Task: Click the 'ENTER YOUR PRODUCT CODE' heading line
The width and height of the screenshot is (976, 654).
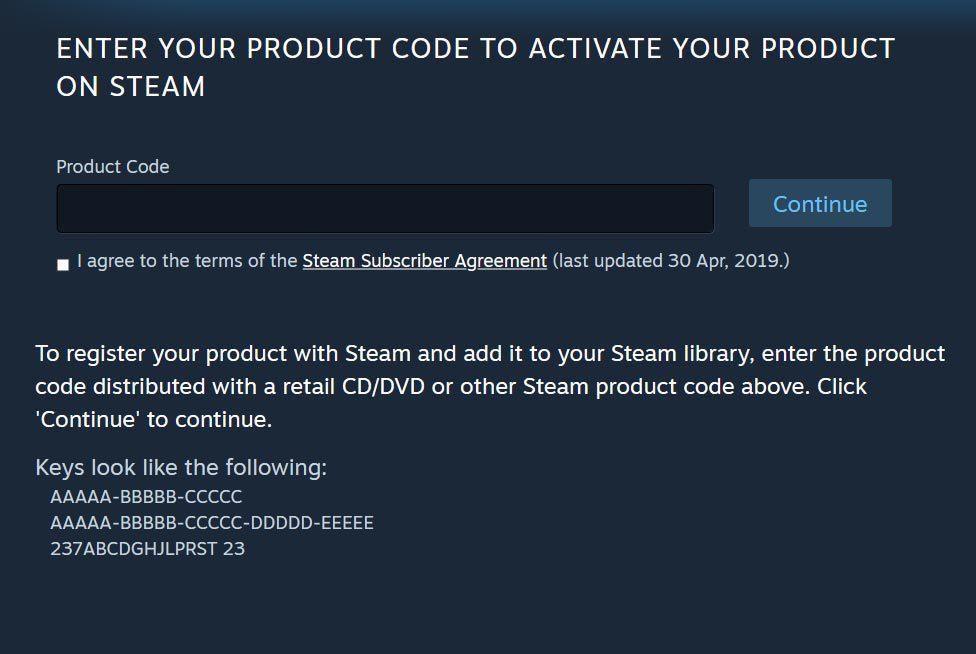Action: (475, 49)
